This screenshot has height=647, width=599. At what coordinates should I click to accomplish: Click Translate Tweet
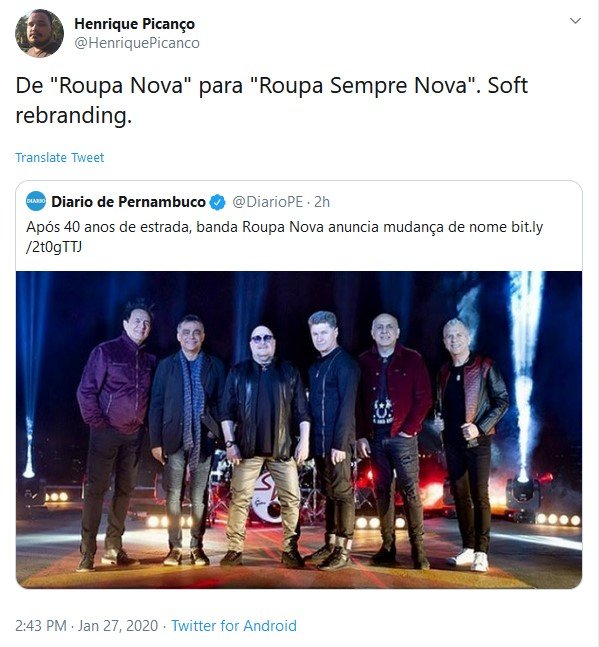pyautogui.click(x=59, y=158)
